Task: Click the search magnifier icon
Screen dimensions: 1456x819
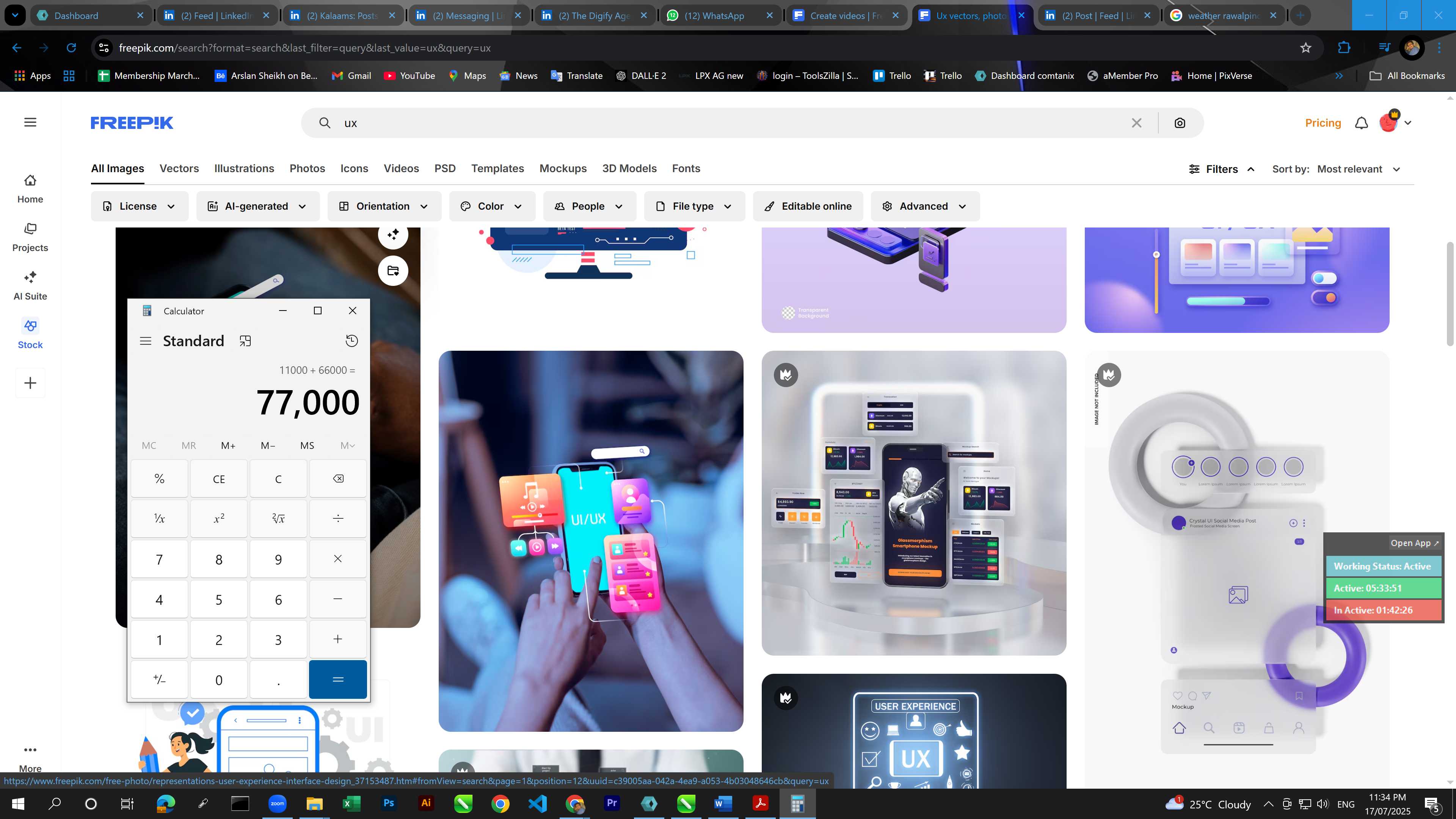Action: pos(325,122)
